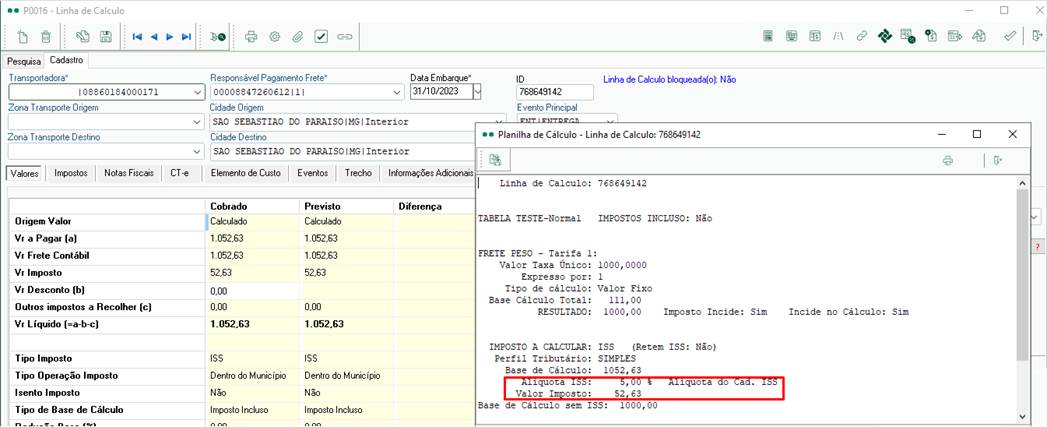Click the money document icon in right toolbar
This screenshot has width=1047, height=427.
931,36
